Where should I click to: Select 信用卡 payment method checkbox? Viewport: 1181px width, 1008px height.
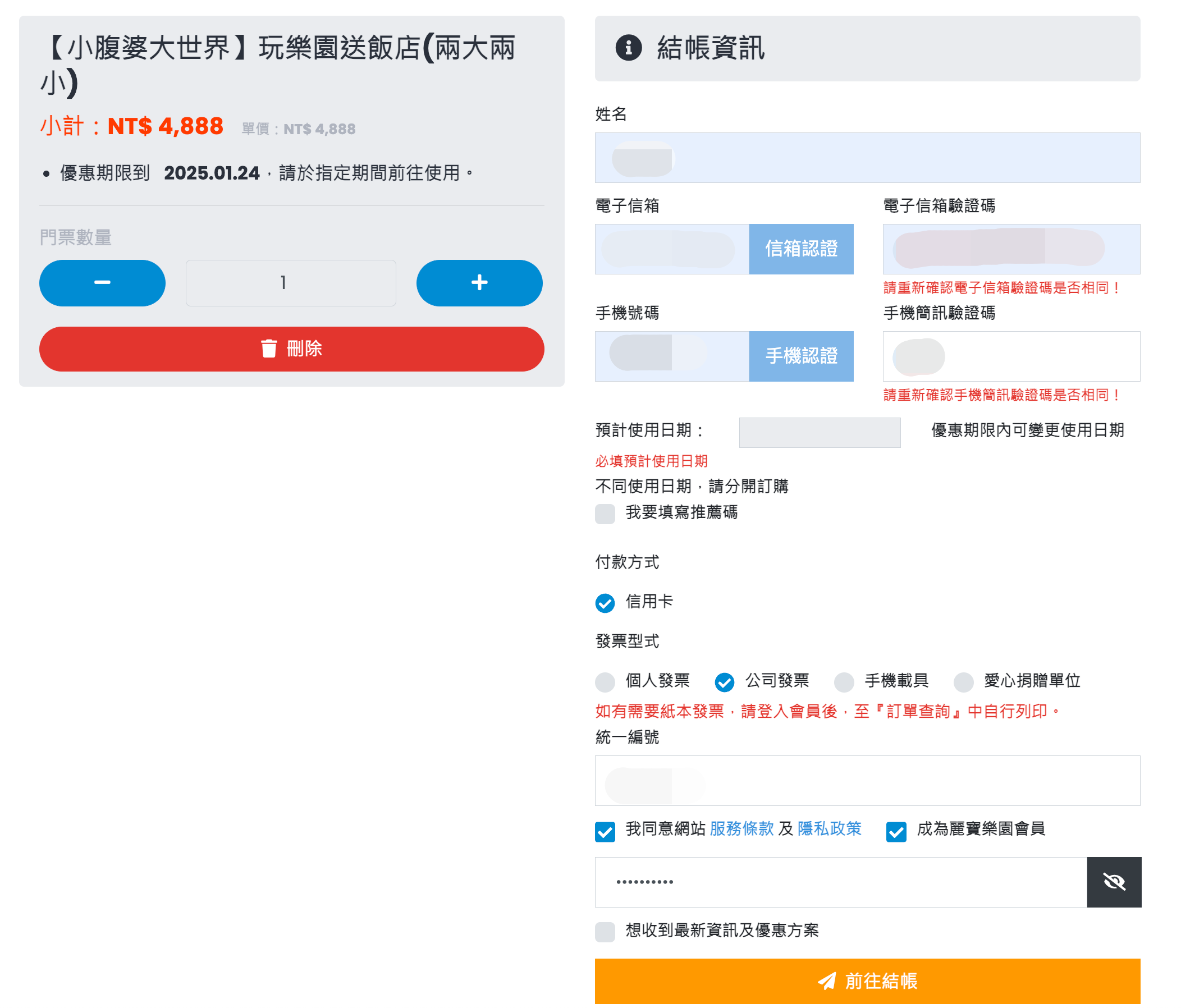coord(608,601)
